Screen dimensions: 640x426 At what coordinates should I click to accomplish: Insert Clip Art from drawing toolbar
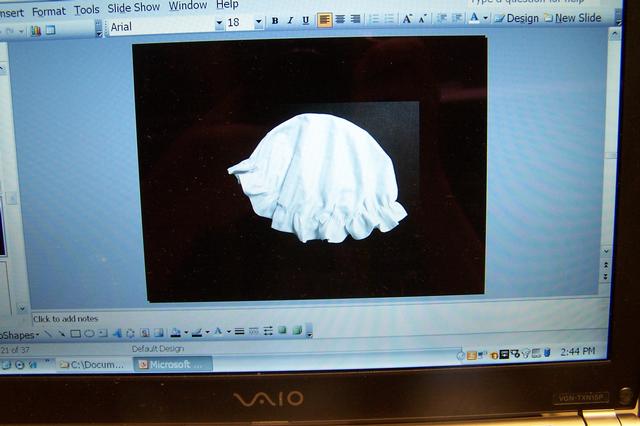(x=144, y=333)
